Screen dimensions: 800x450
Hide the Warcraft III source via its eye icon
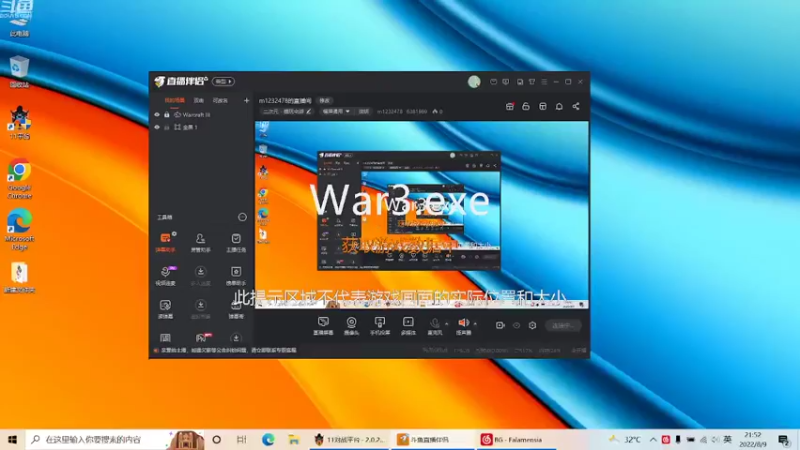[157, 115]
